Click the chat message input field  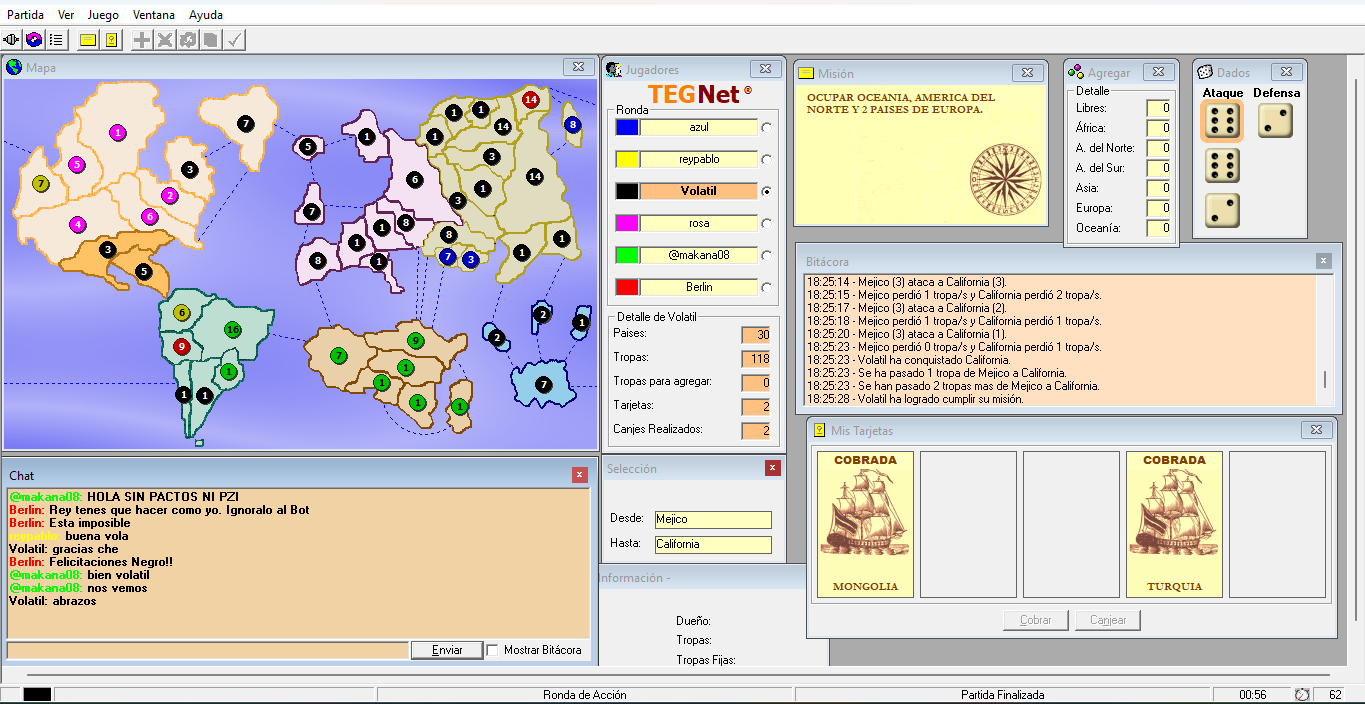[207, 650]
